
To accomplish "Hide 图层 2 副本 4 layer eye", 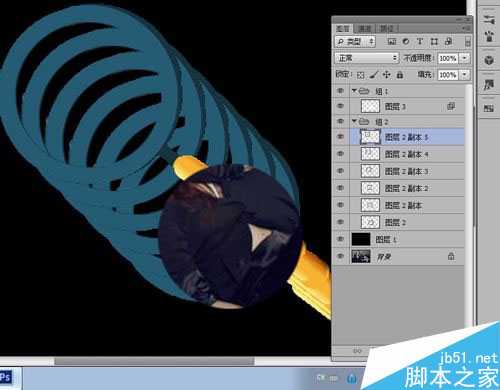I will click(340, 154).
